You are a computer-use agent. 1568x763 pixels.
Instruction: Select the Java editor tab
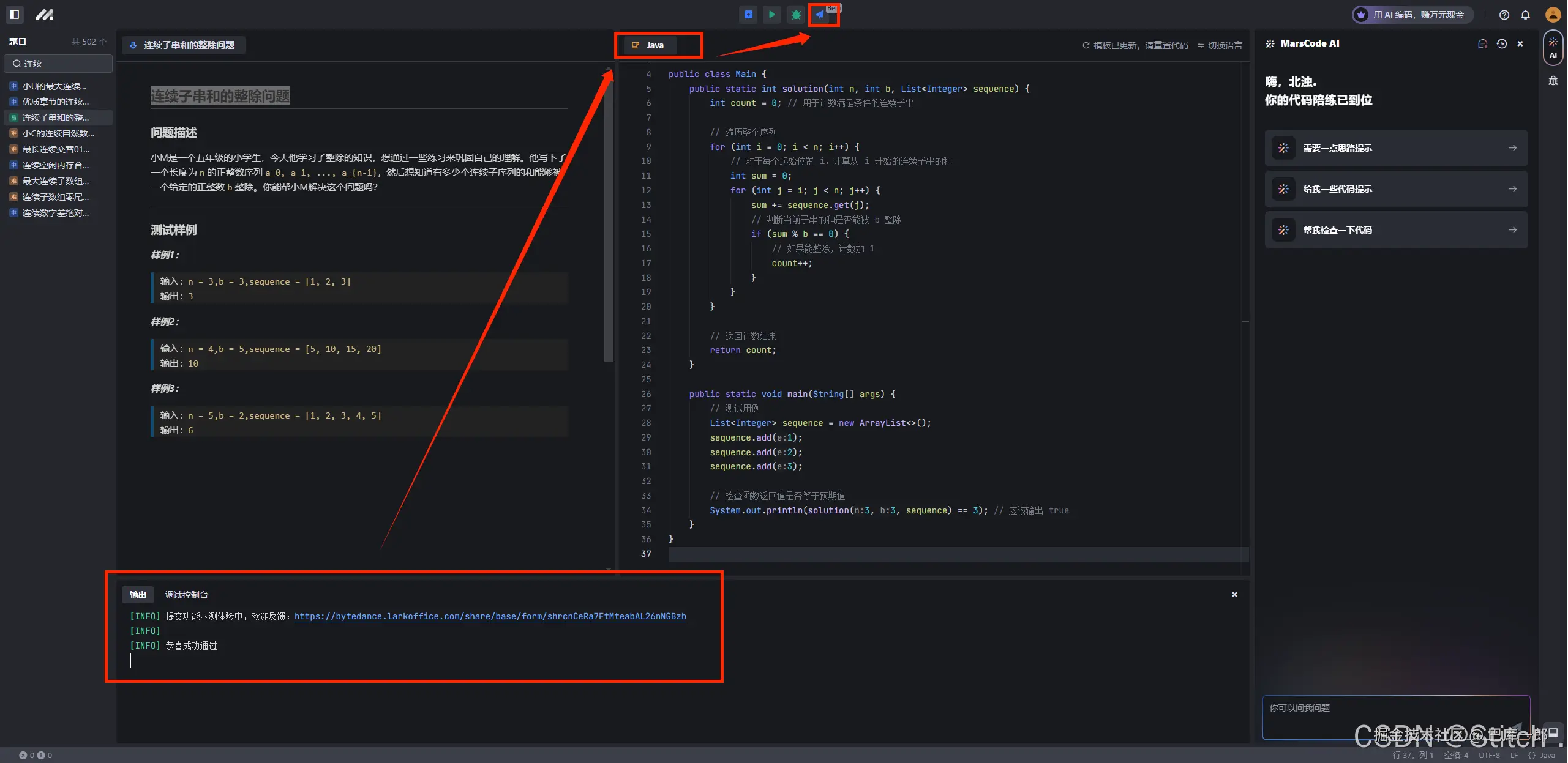pyautogui.click(x=649, y=45)
